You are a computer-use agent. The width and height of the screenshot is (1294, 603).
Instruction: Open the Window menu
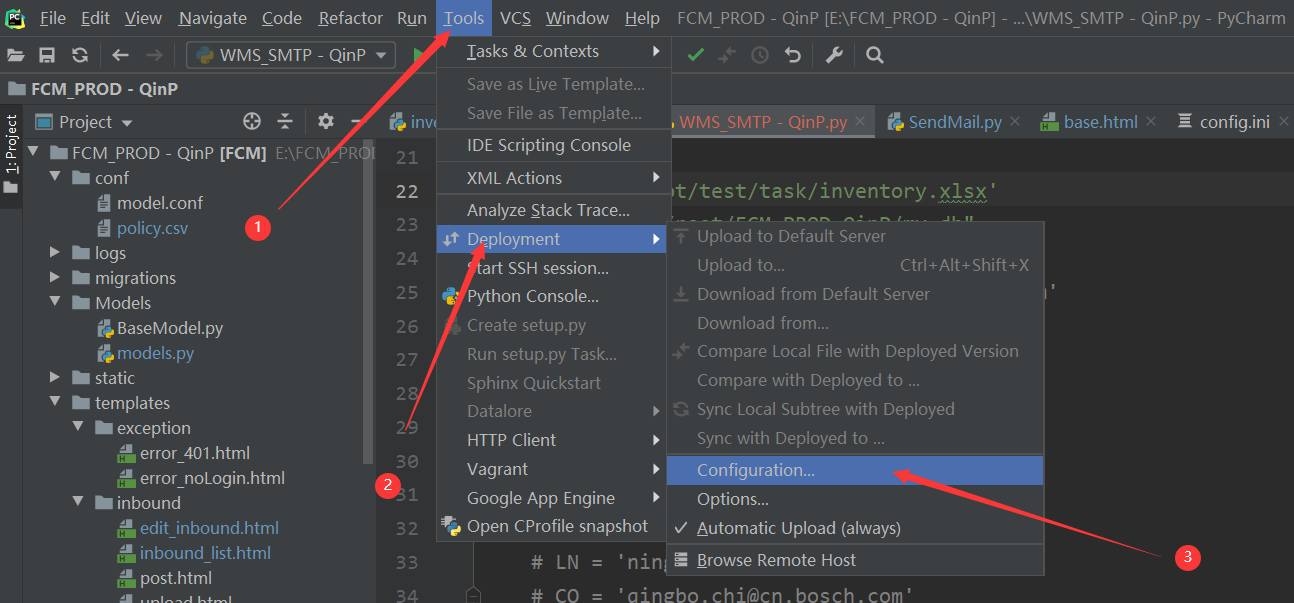578,18
